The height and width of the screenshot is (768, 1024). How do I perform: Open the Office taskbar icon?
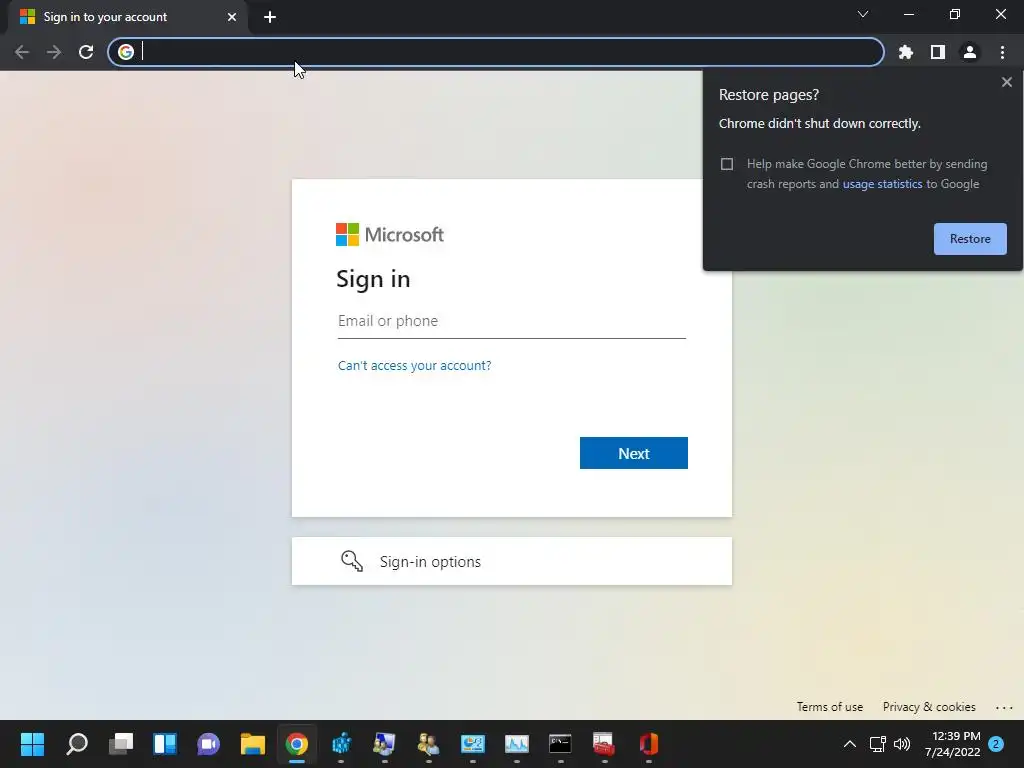pos(648,744)
